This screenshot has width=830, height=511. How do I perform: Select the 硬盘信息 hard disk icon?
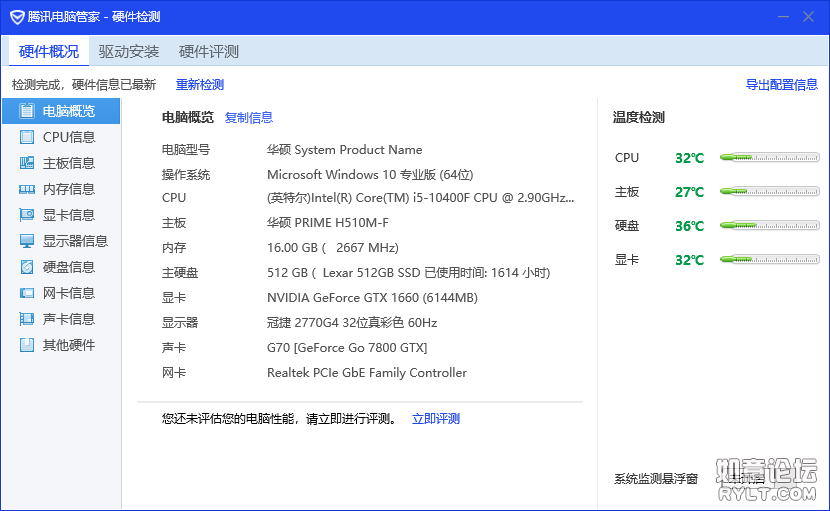tap(26, 267)
